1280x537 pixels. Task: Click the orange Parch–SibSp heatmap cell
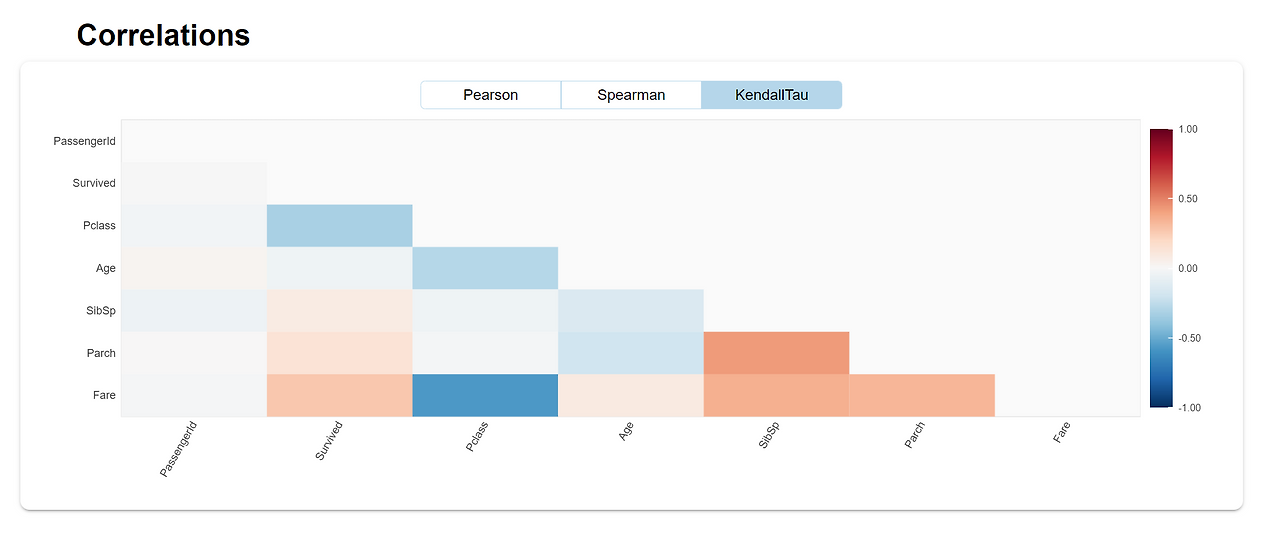(x=776, y=352)
